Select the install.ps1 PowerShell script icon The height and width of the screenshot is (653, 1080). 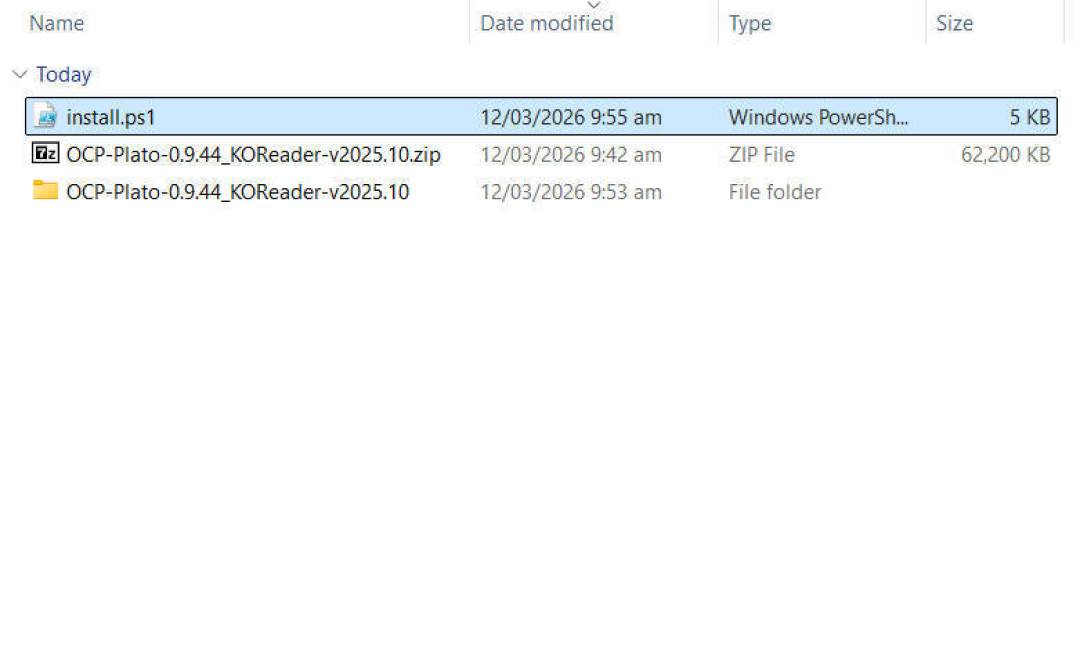click(x=45, y=116)
